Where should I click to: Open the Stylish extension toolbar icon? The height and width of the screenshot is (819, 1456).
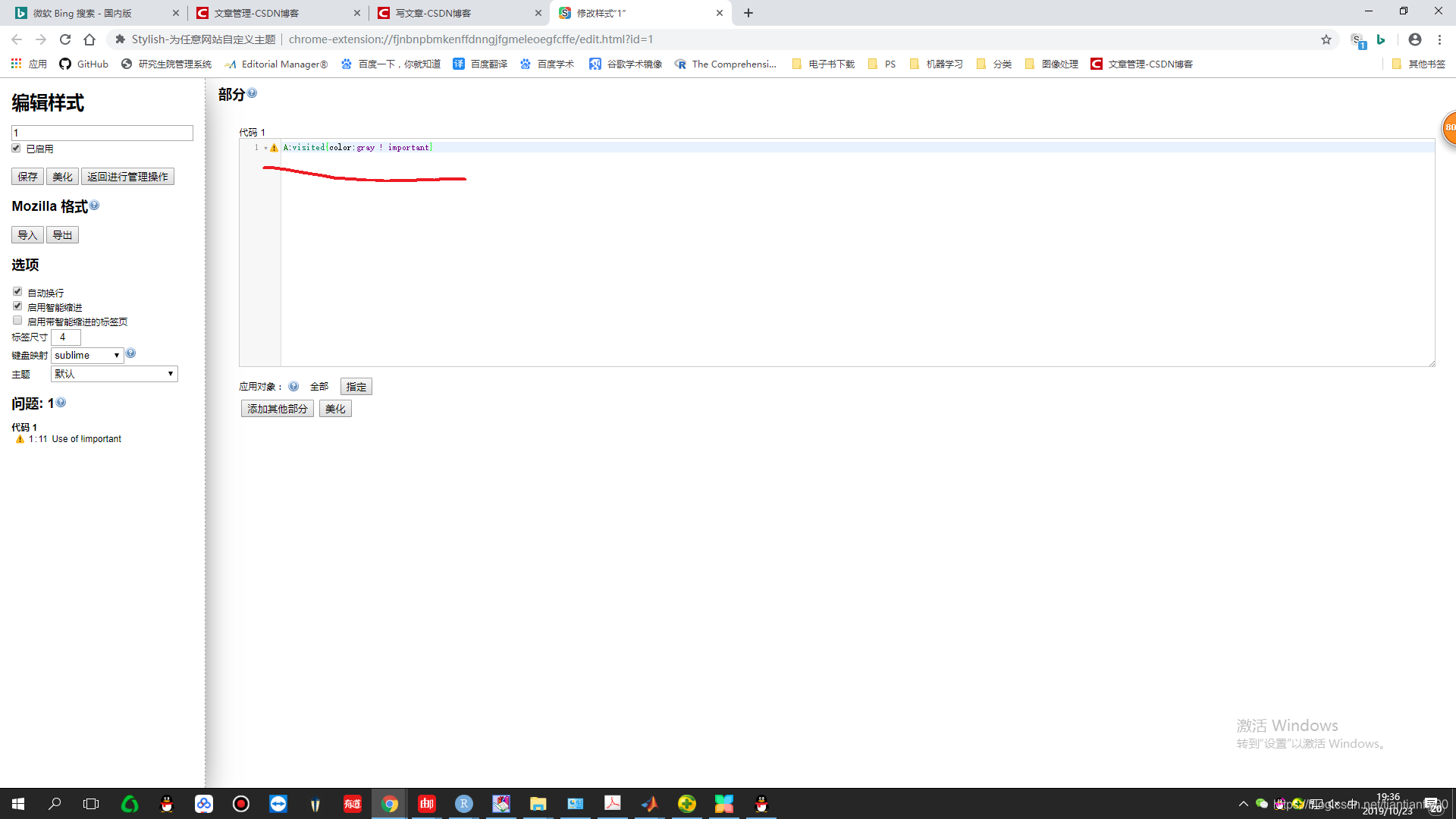coord(1357,40)
